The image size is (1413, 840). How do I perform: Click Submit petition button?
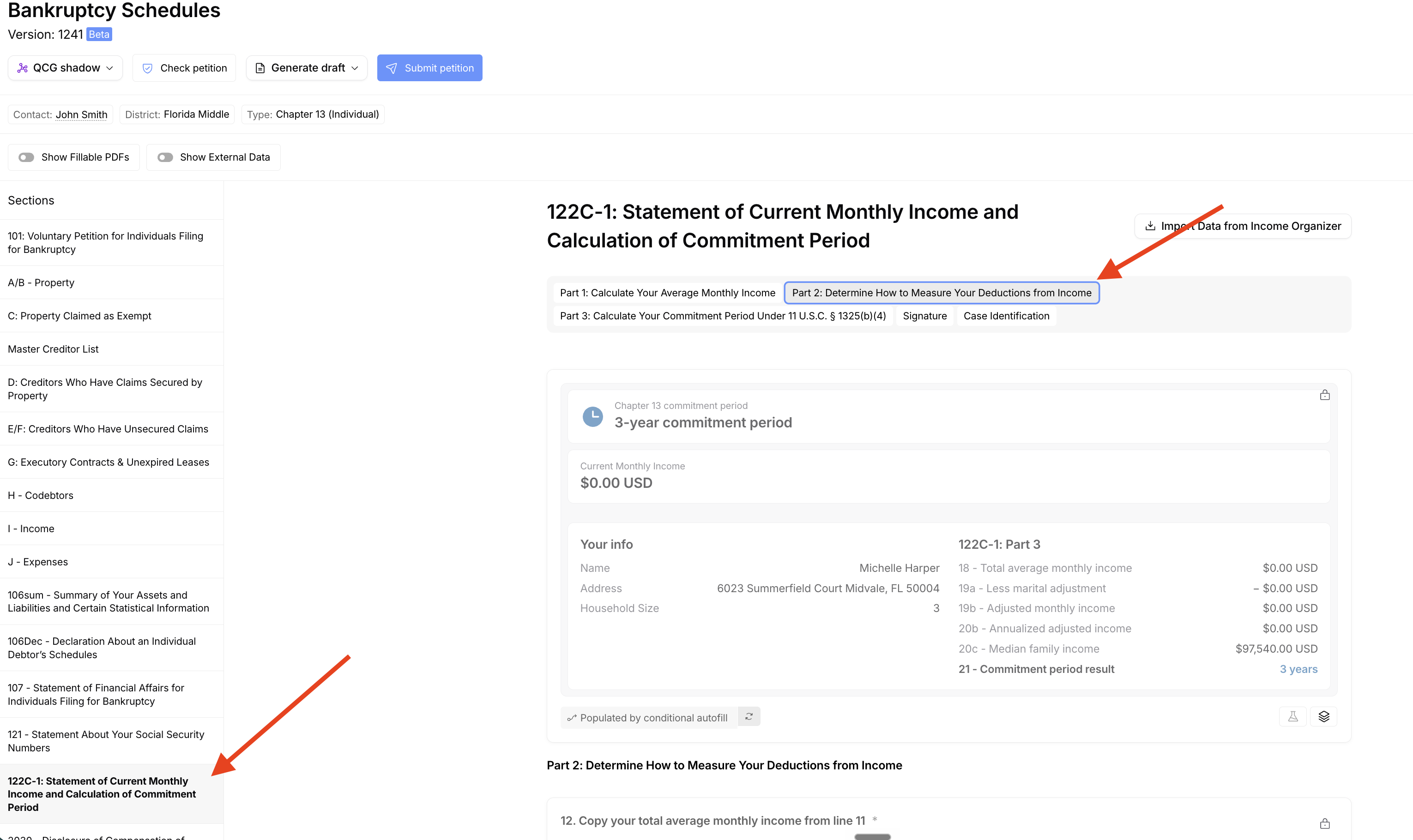pyautogui.click(x=430, y=68)
